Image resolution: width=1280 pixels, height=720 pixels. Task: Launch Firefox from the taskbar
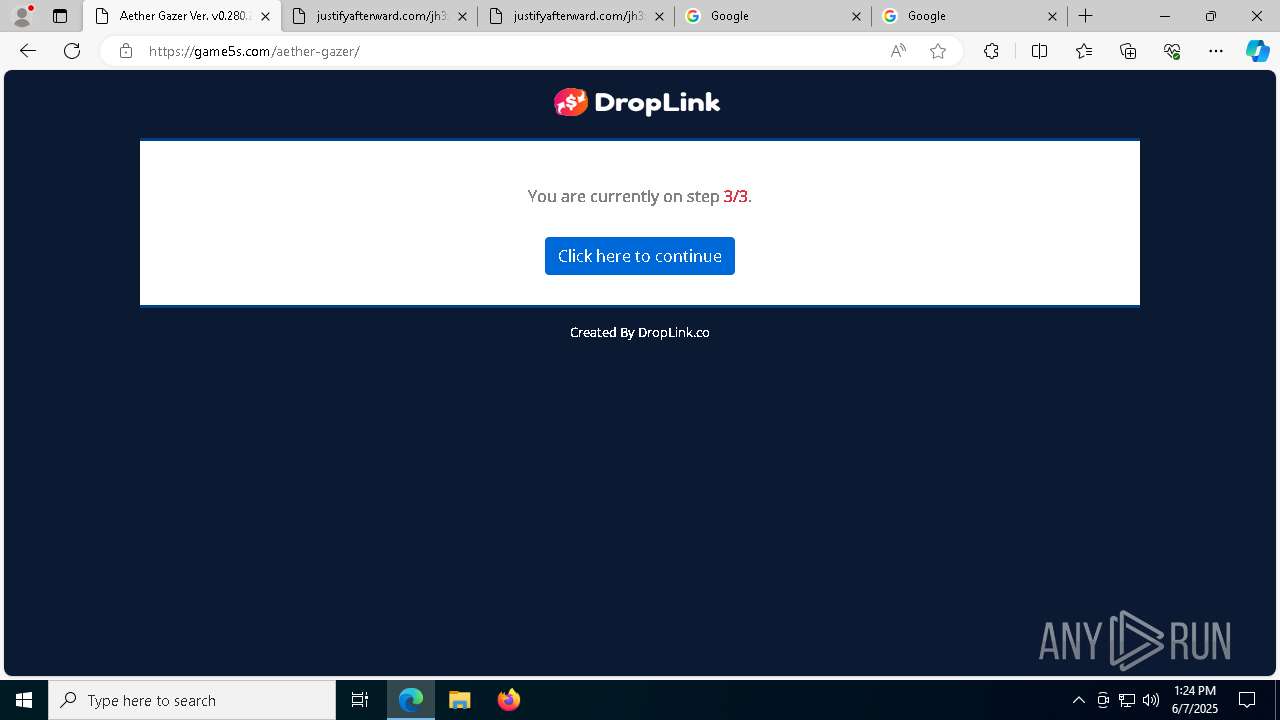pos(508,700)
